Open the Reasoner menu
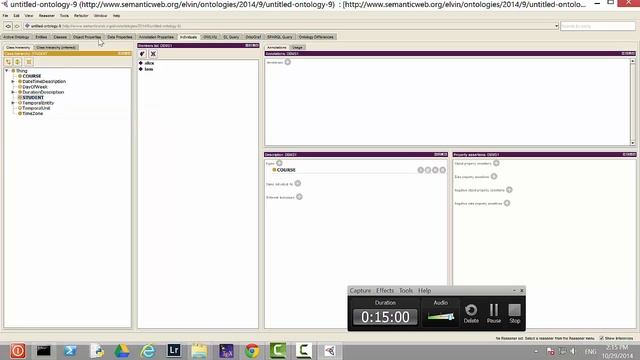The height and width of the screenshot is (360, 640). point(47,16)
